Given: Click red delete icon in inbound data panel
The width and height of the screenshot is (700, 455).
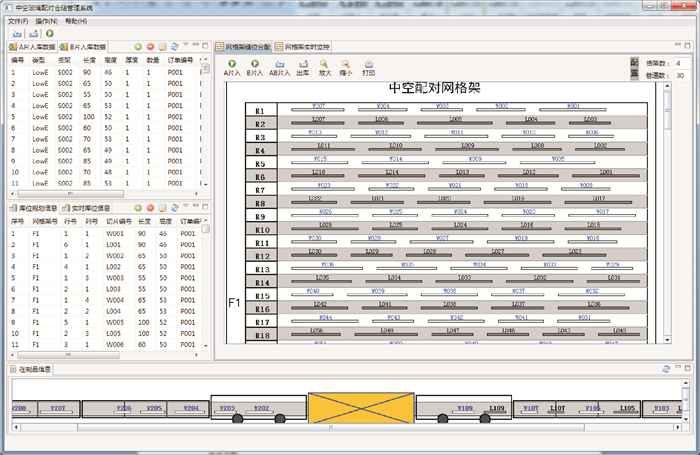Looking at the screenshot, I should (x=150, y=47).
